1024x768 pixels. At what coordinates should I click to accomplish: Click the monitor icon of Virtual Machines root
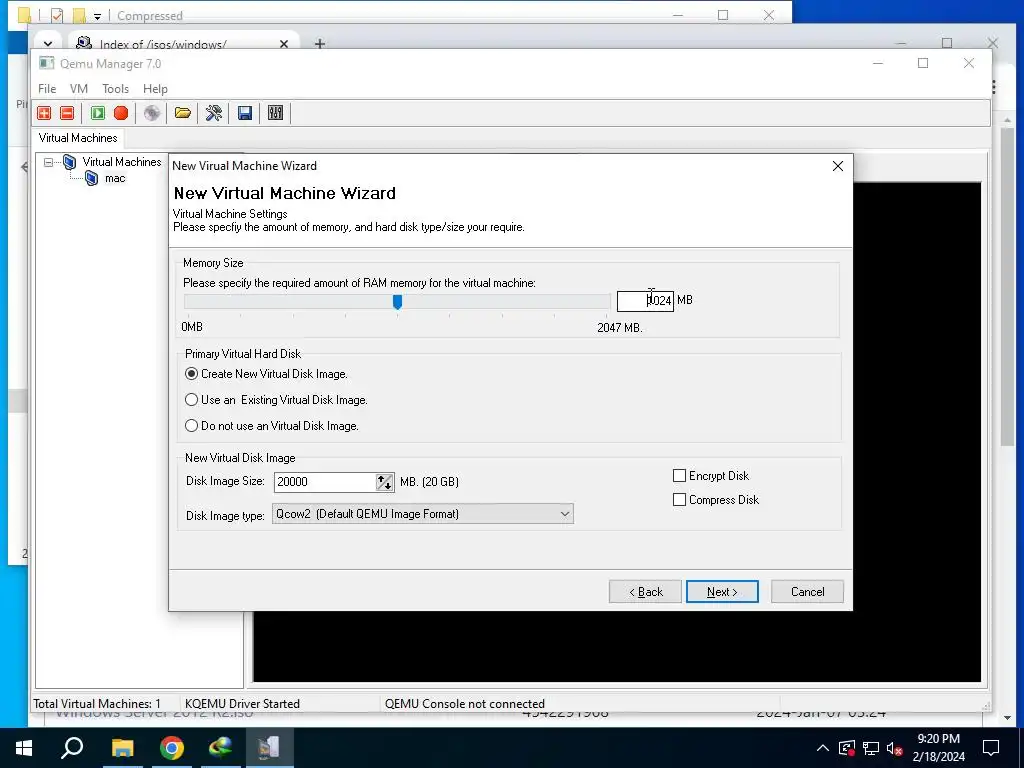pyautogui.click(x=69, y=162)
